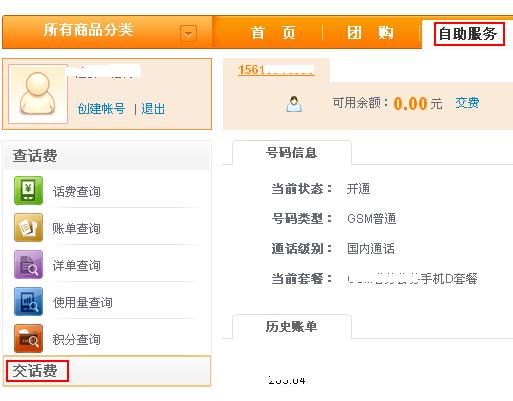Click the 退出 logout link

pyautogui.click(x=153, y=109)
